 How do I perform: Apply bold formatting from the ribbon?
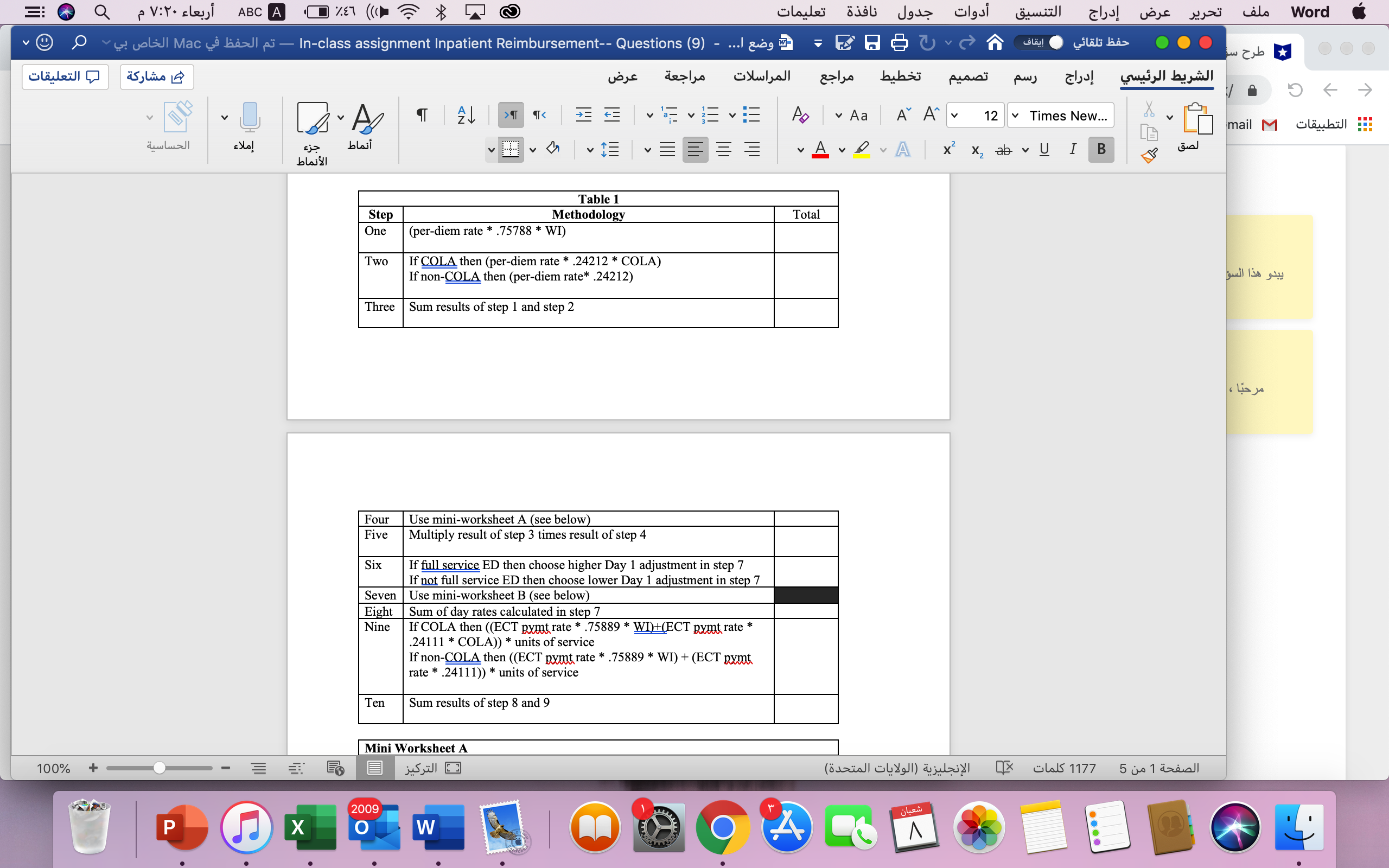[x=1100, y=149]
